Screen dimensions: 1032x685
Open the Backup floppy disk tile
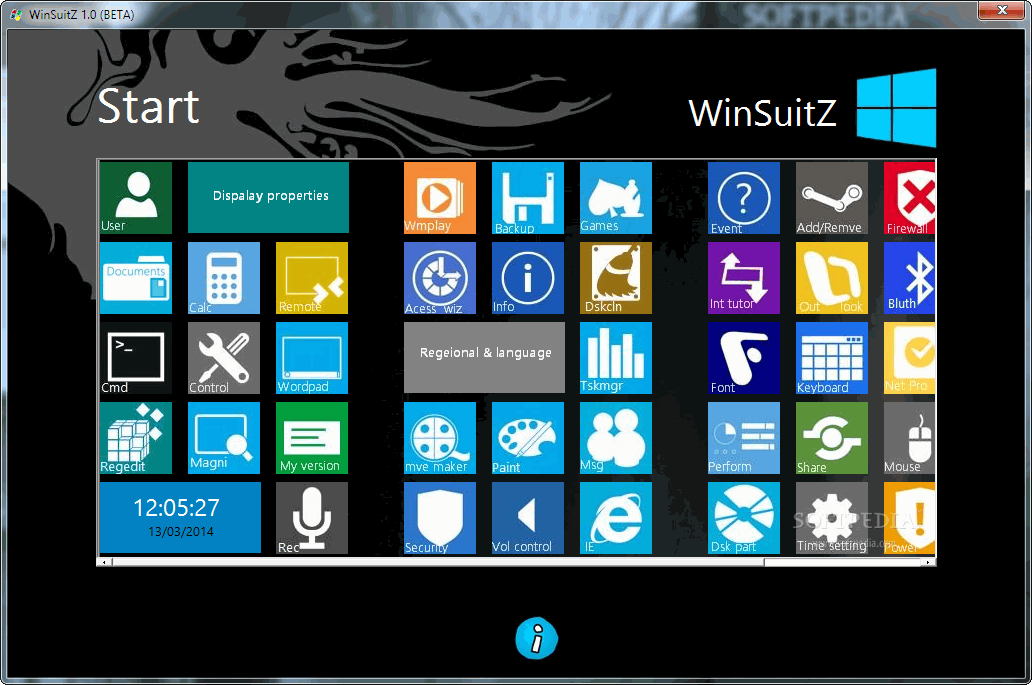tap(528, 197)
